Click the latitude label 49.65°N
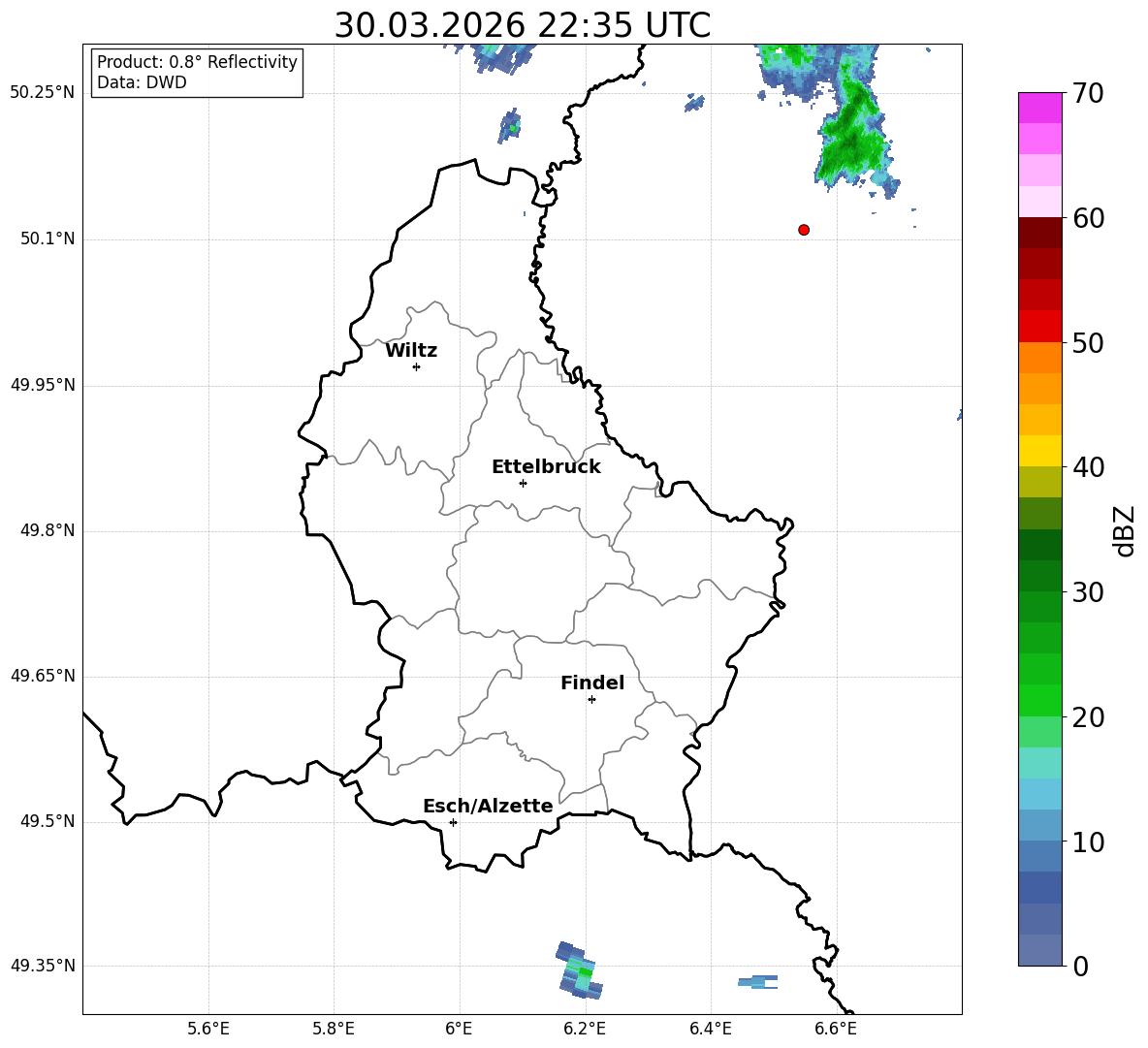 [43, 676]
